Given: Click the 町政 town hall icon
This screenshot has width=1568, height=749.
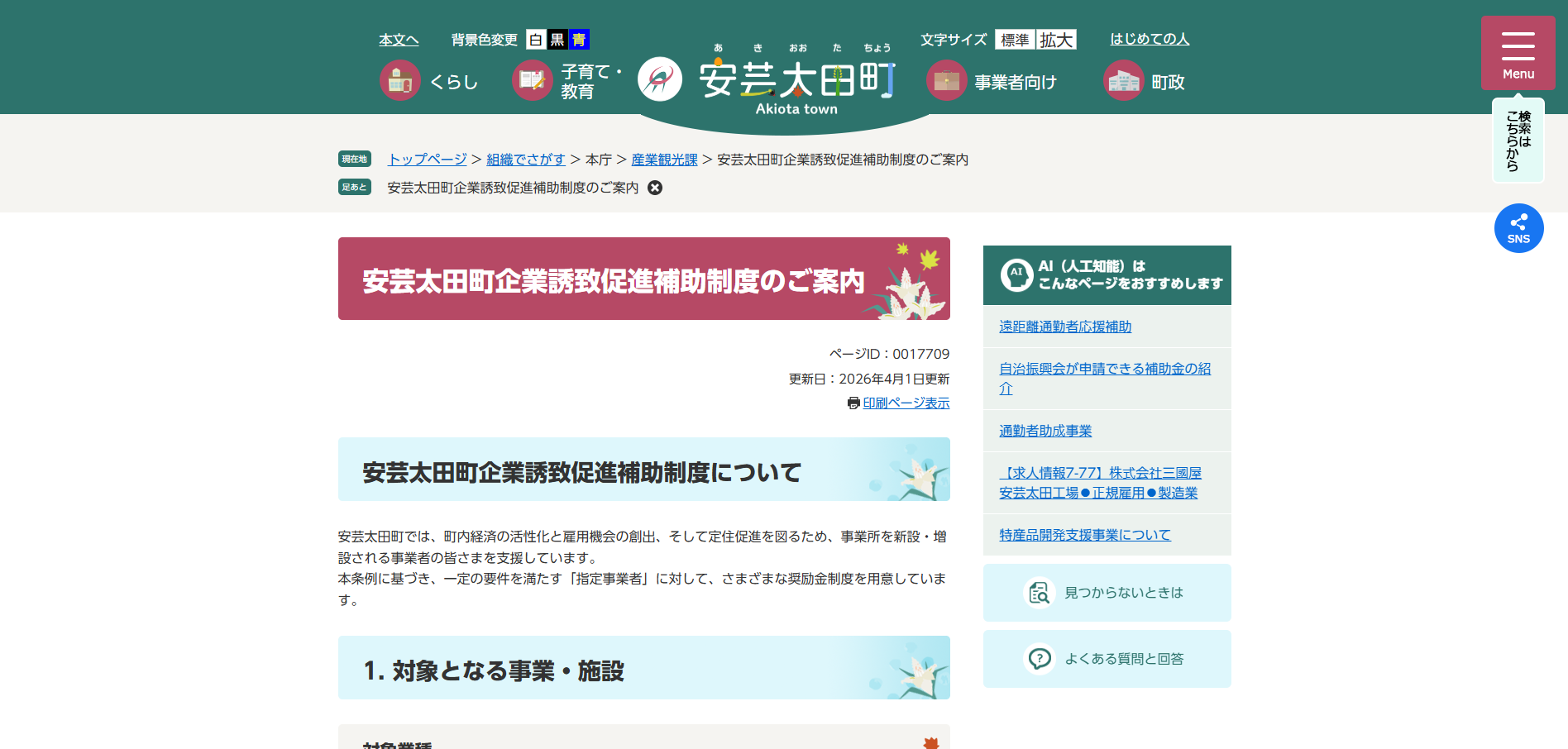Looking at the screenshot, I should point(1124,81).
